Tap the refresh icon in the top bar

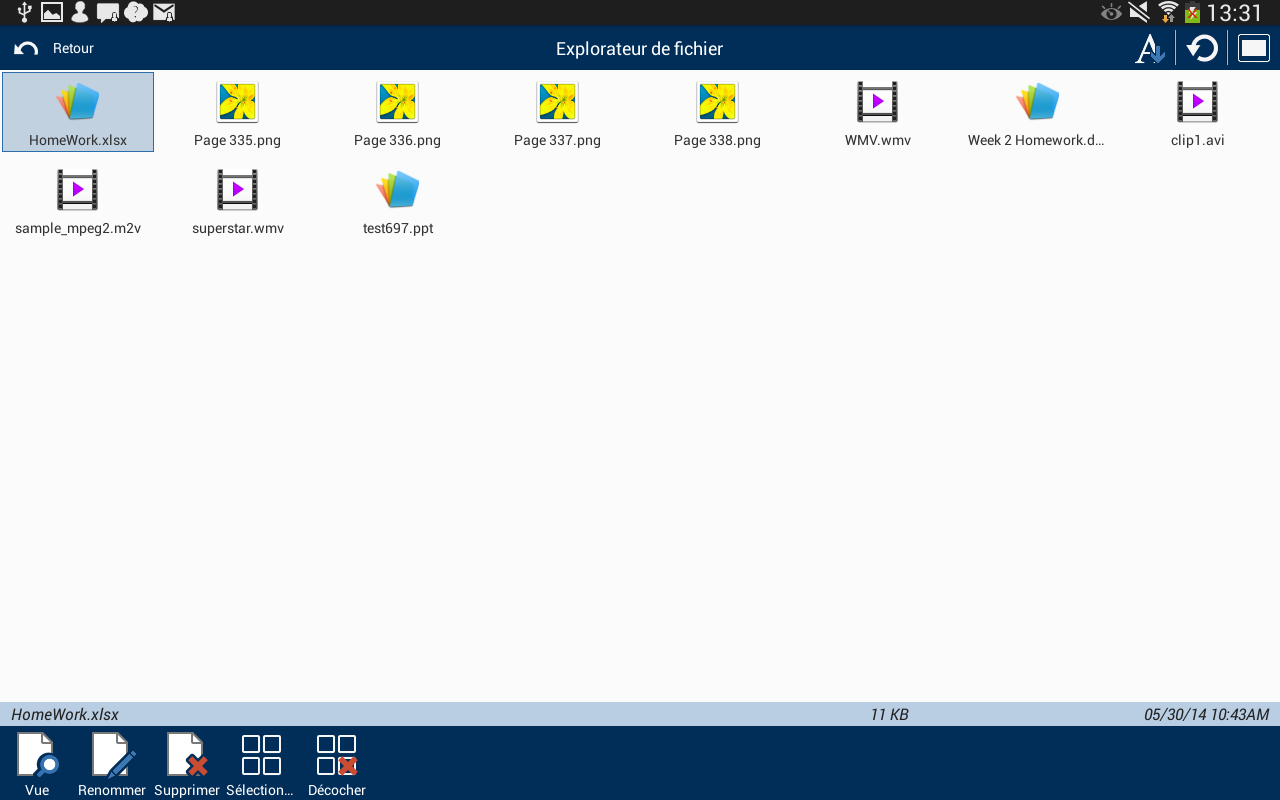click(1202, 47)
